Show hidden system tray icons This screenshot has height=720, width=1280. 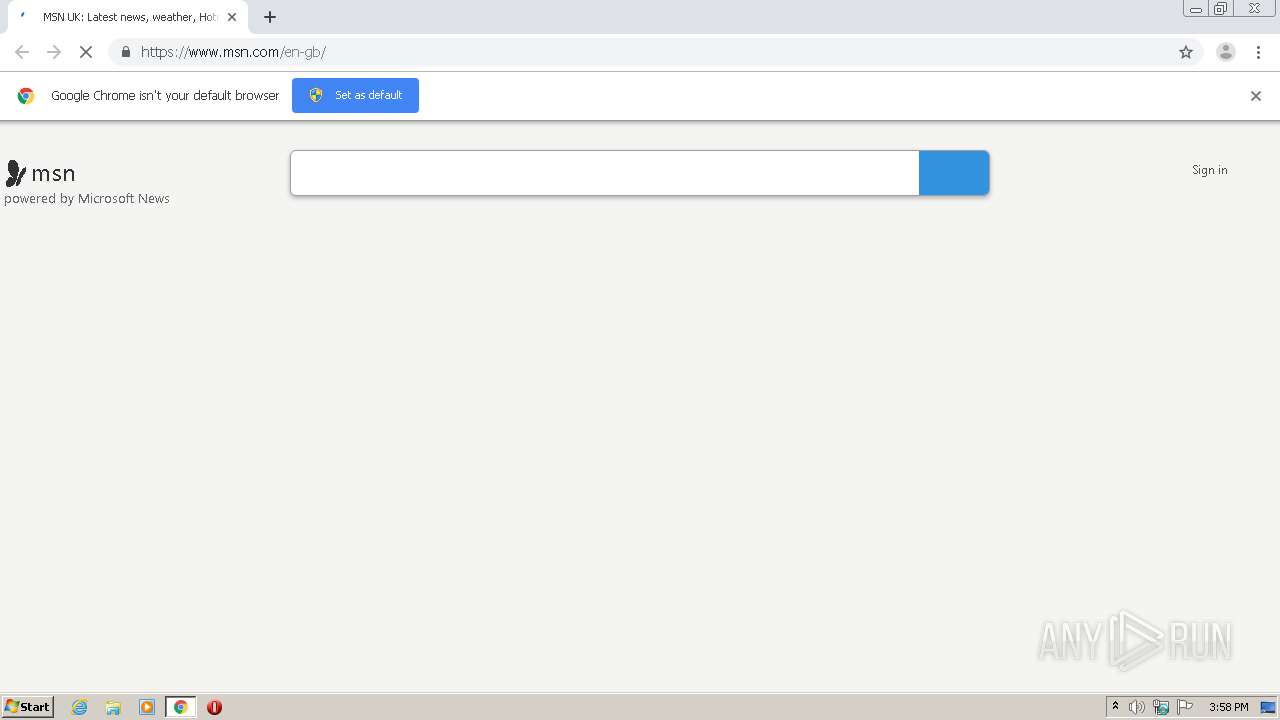point(1115,707)
